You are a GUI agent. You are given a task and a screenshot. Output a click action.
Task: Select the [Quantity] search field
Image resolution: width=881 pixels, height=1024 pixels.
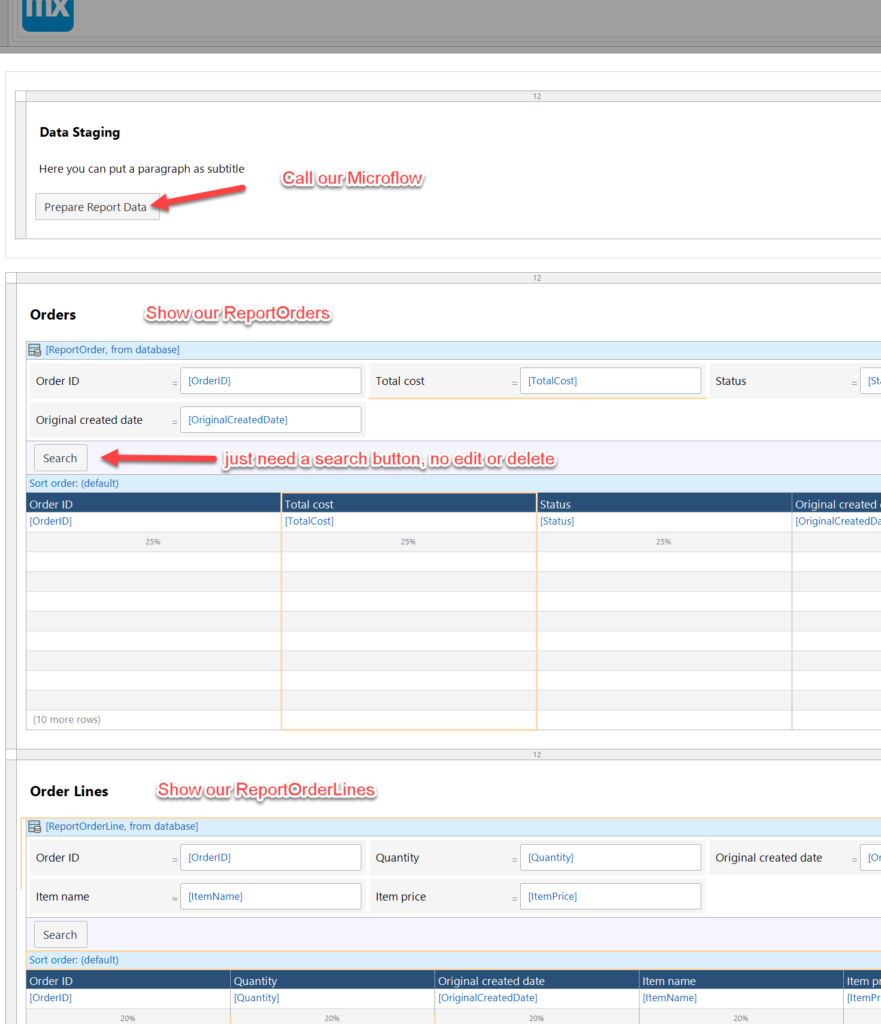610,858
